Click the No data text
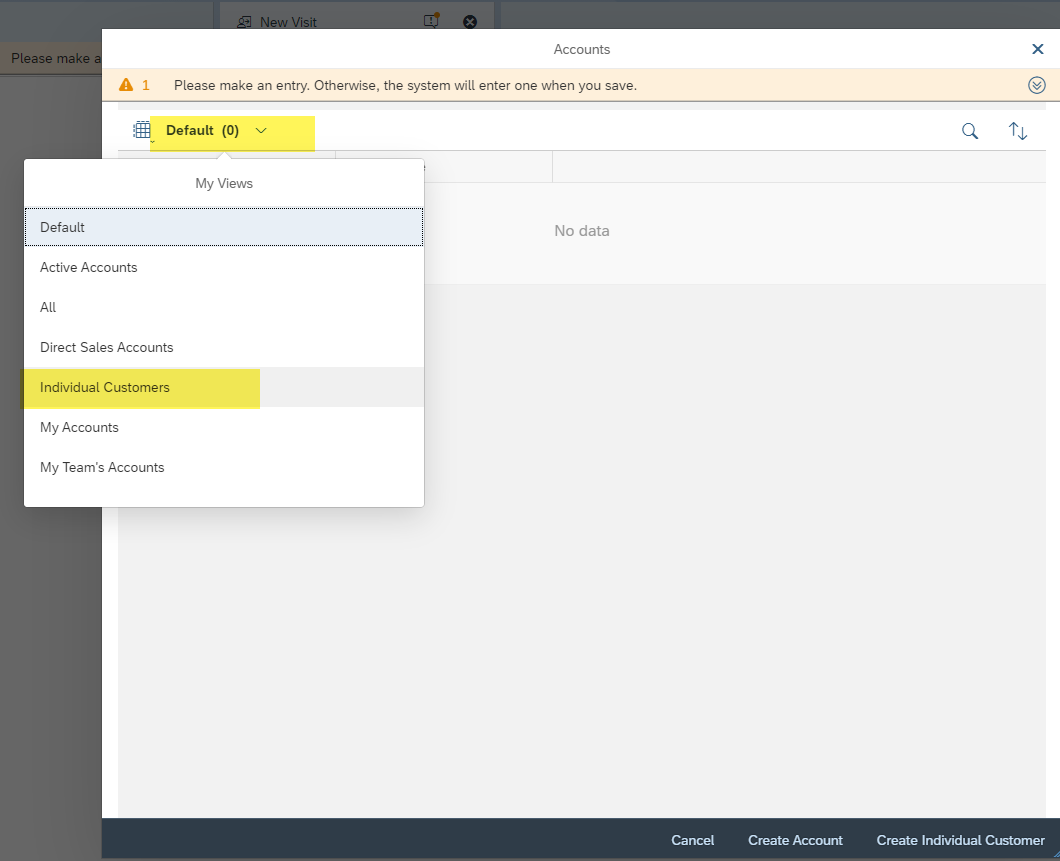Screen dimensions: 1060x861 tap(581, 231)
